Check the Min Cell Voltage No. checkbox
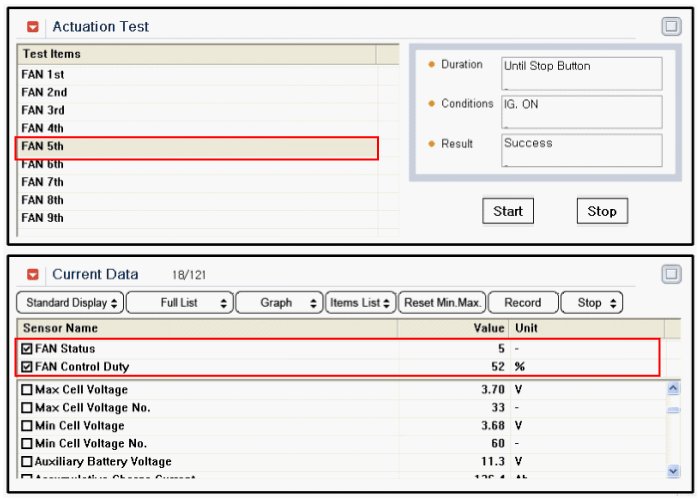Image resolution: width=700 pixels, height=500 pixels. click(x=27, y=444)
